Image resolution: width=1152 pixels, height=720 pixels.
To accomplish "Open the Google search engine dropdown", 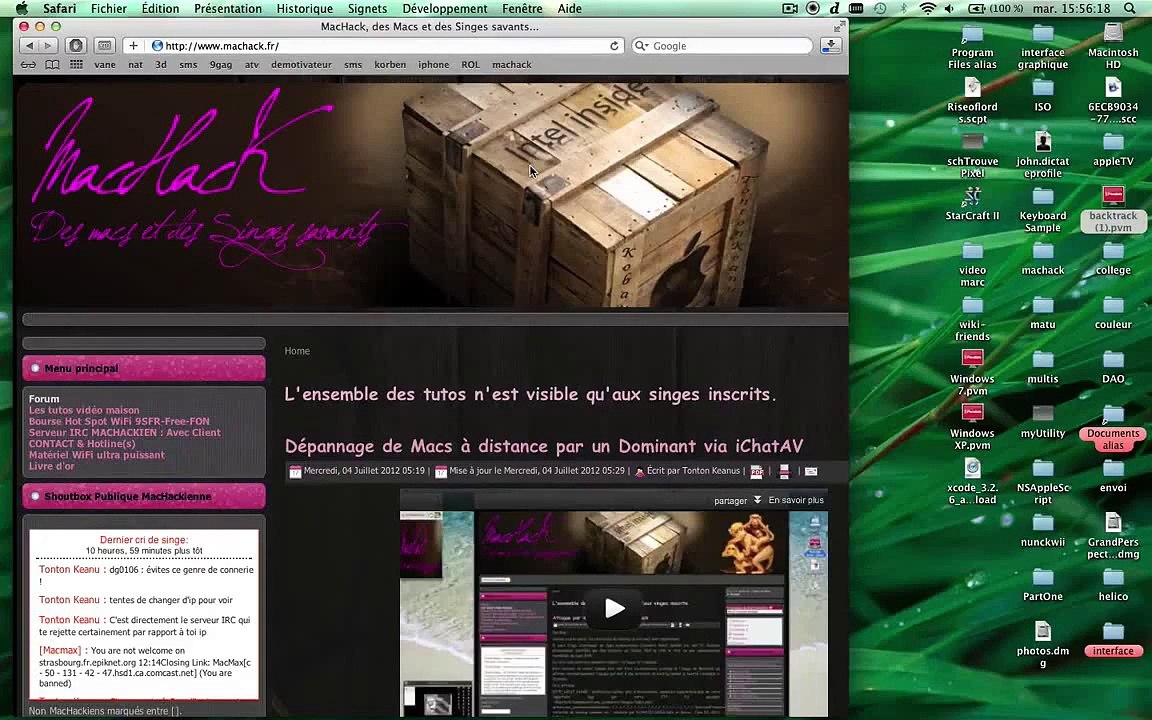I will point(641,46).
